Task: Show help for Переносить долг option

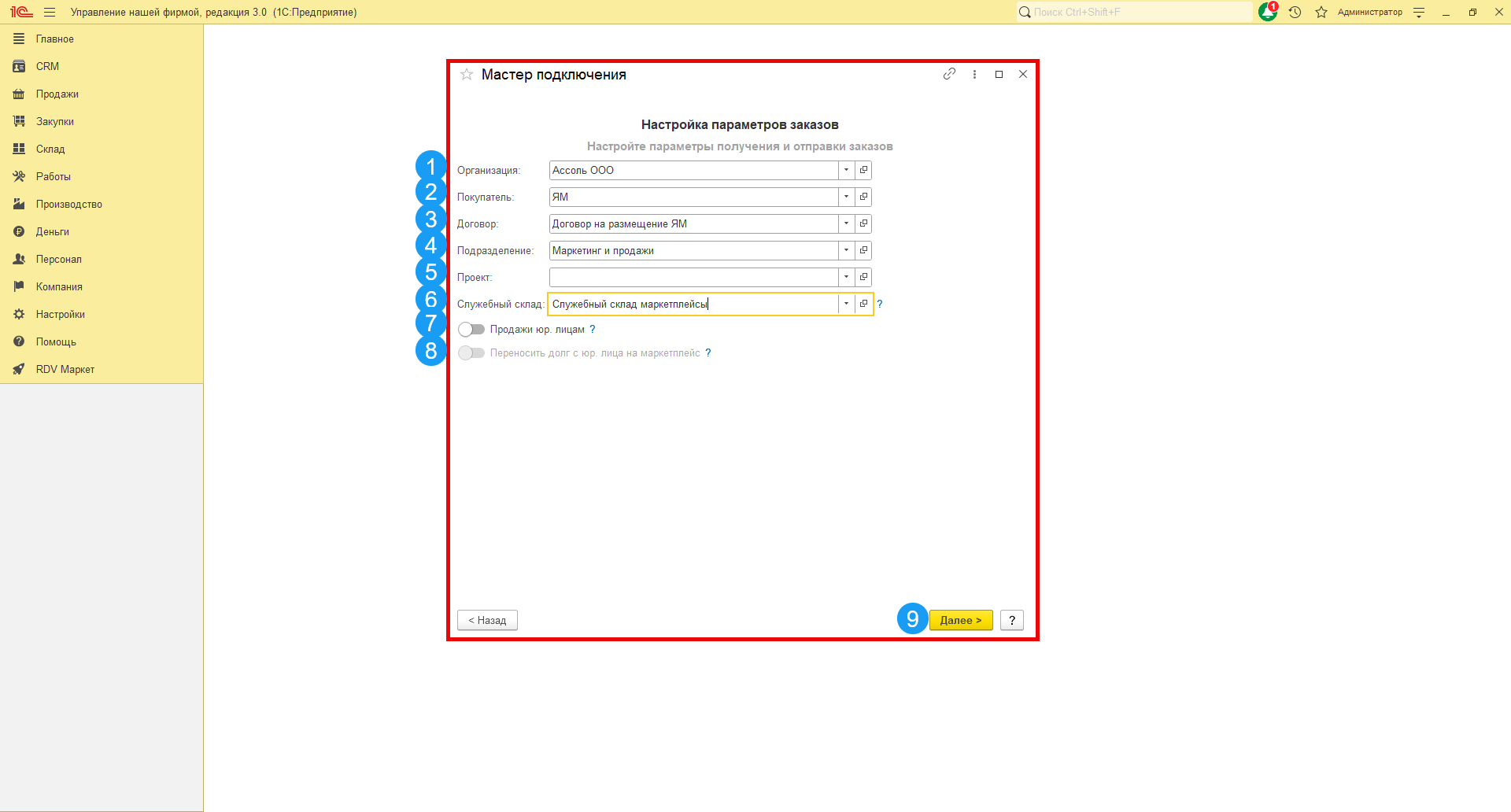Action: [x=708, y=353]
